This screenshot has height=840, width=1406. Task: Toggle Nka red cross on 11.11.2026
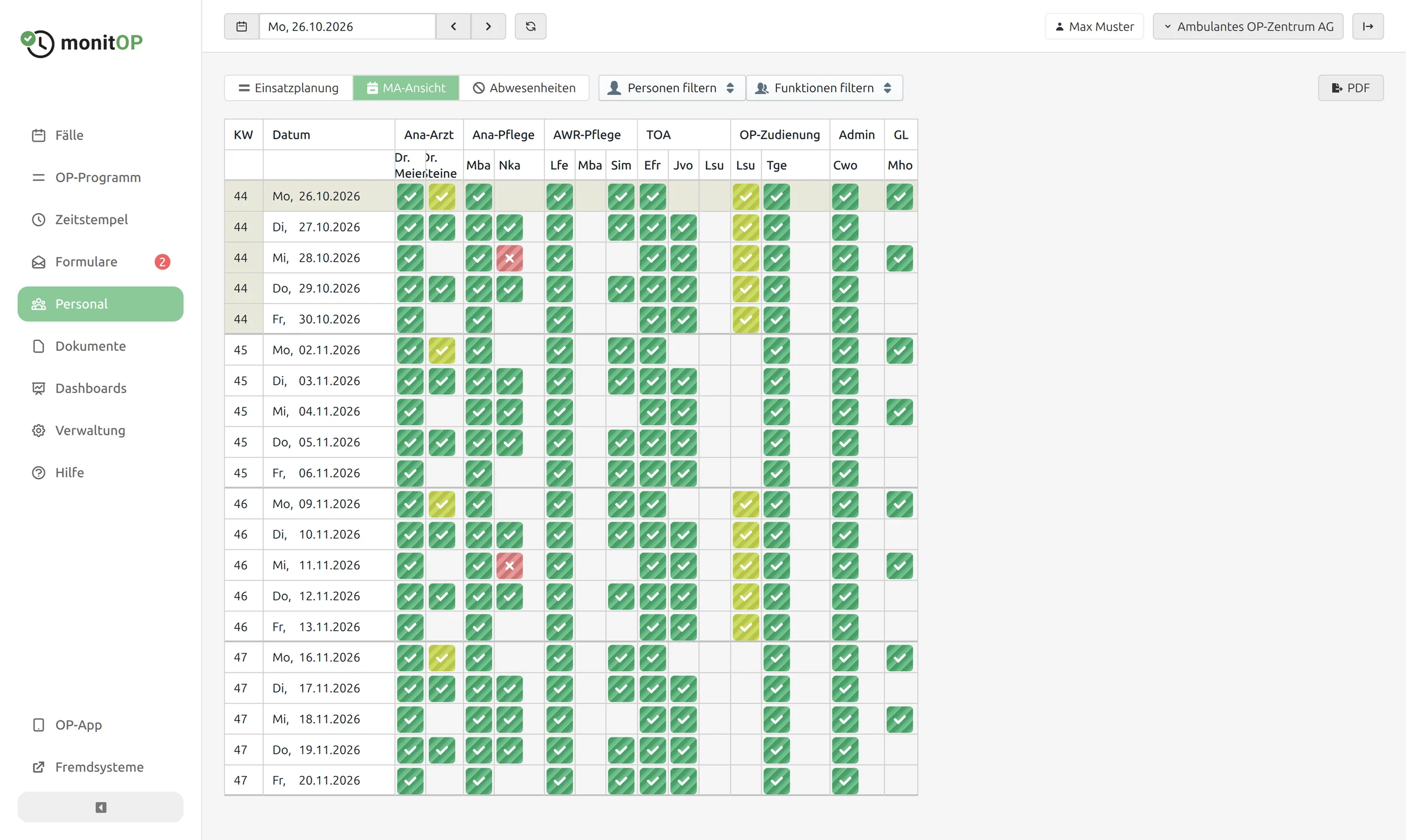(x=510, y=566)
